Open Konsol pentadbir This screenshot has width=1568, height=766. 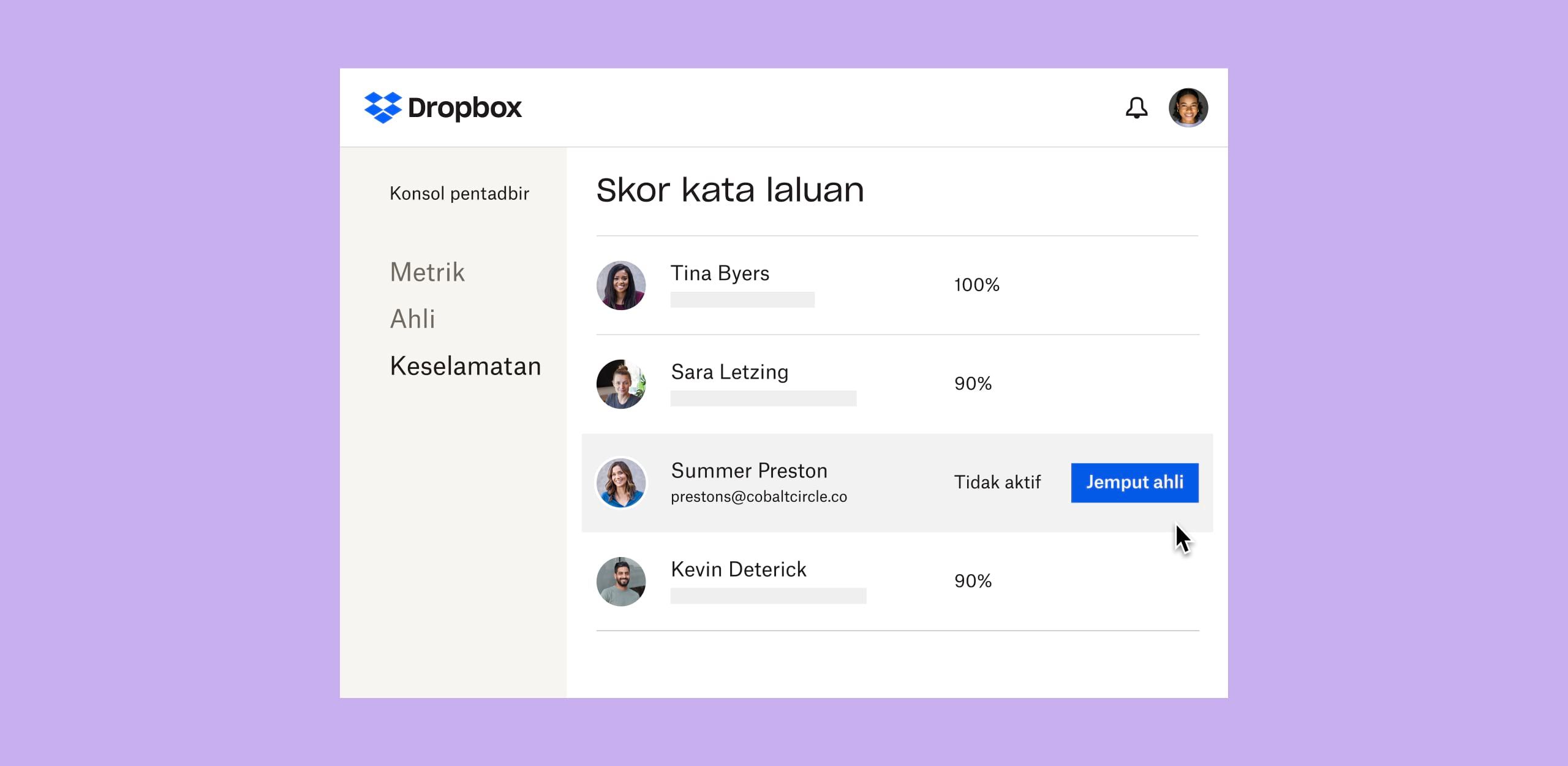[460, 193]
